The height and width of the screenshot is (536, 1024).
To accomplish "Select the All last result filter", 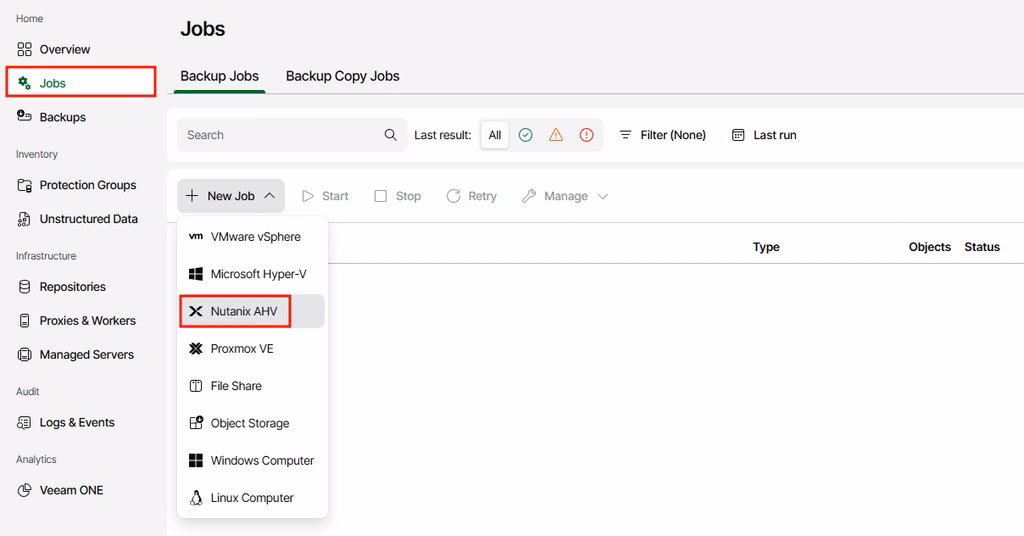I will (x=495, y=134).
